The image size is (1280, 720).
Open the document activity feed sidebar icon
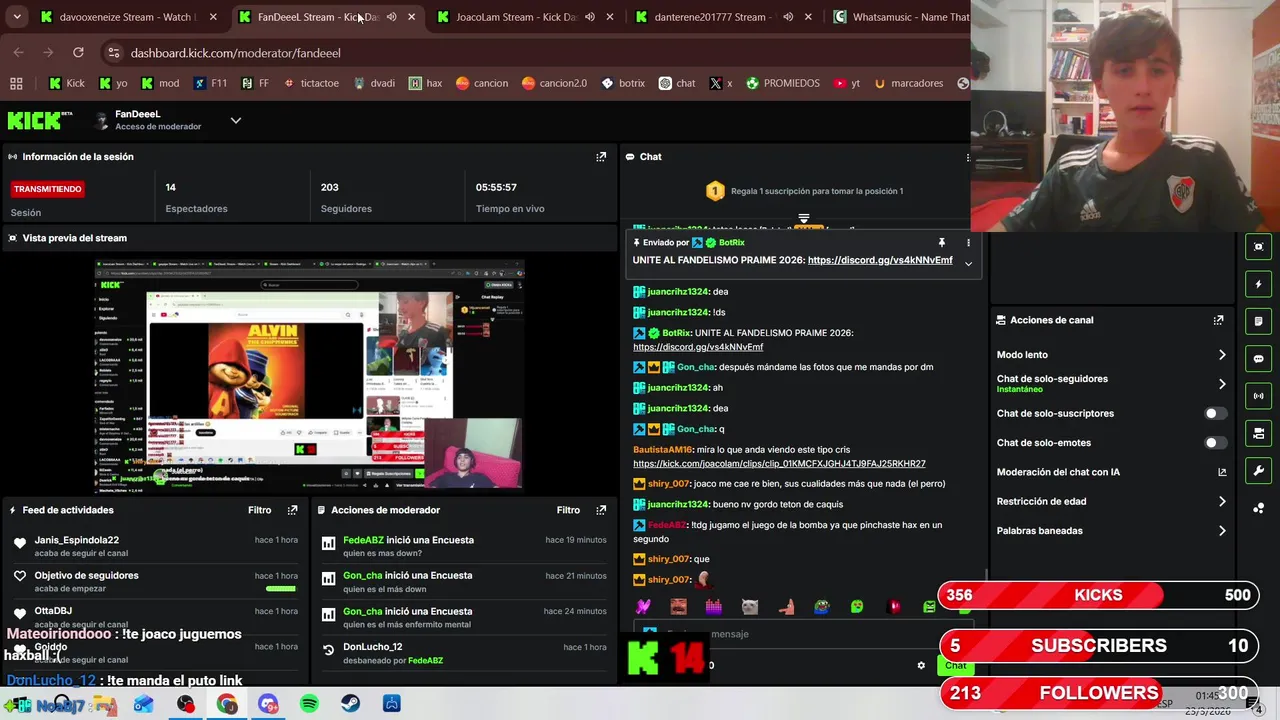tap(1258, 321)
